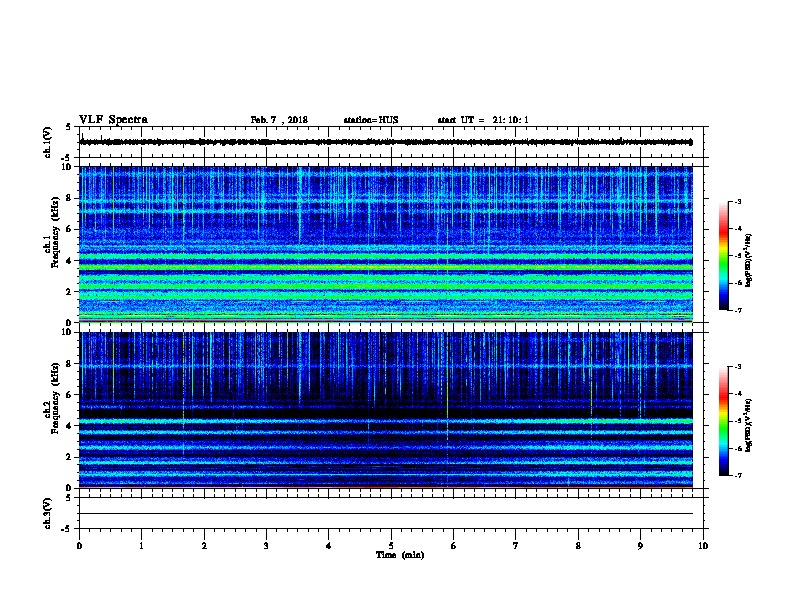Click the "-3" label on ch.1 color scale

click(x=737, y=201)
